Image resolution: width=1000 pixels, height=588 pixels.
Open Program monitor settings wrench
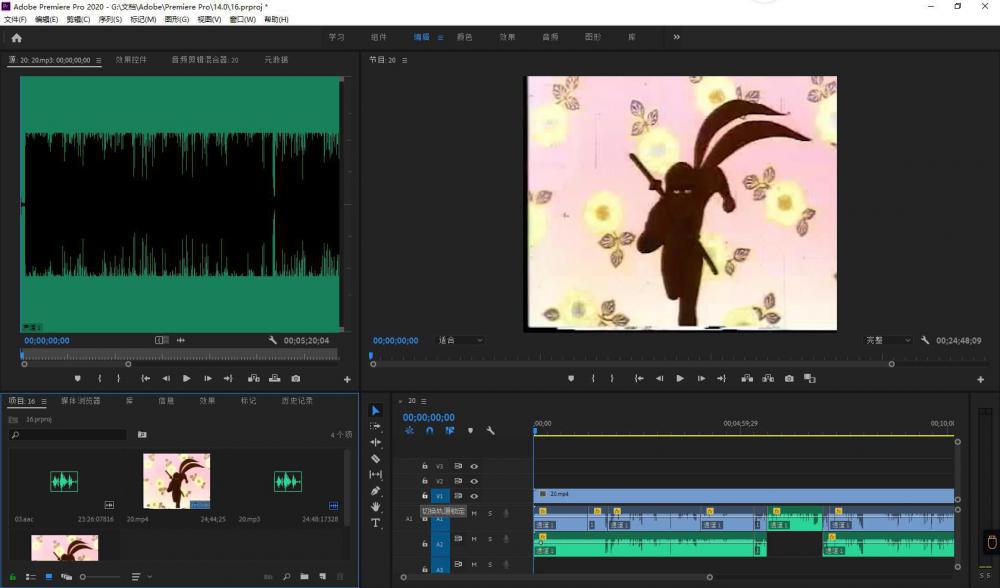point(925,341)
